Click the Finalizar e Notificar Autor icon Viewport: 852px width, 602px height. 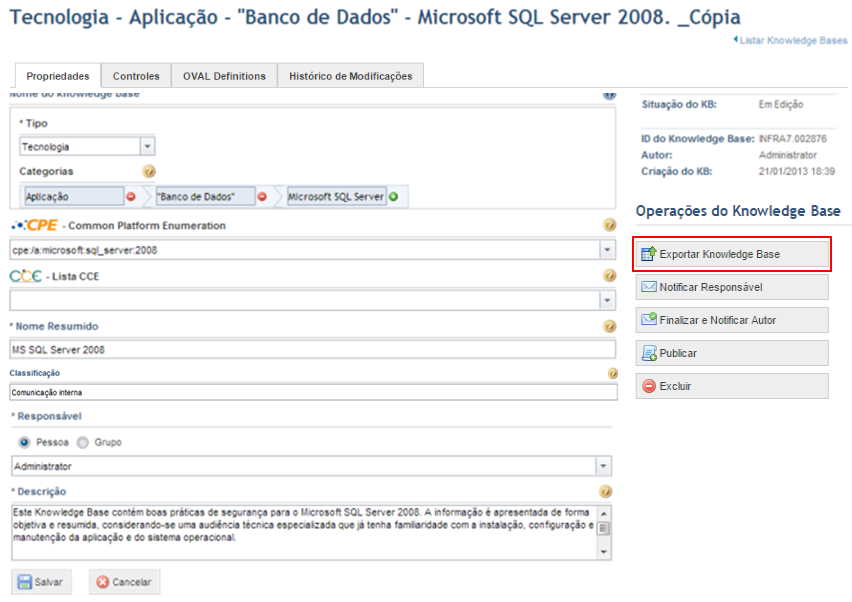click(649, 319)
